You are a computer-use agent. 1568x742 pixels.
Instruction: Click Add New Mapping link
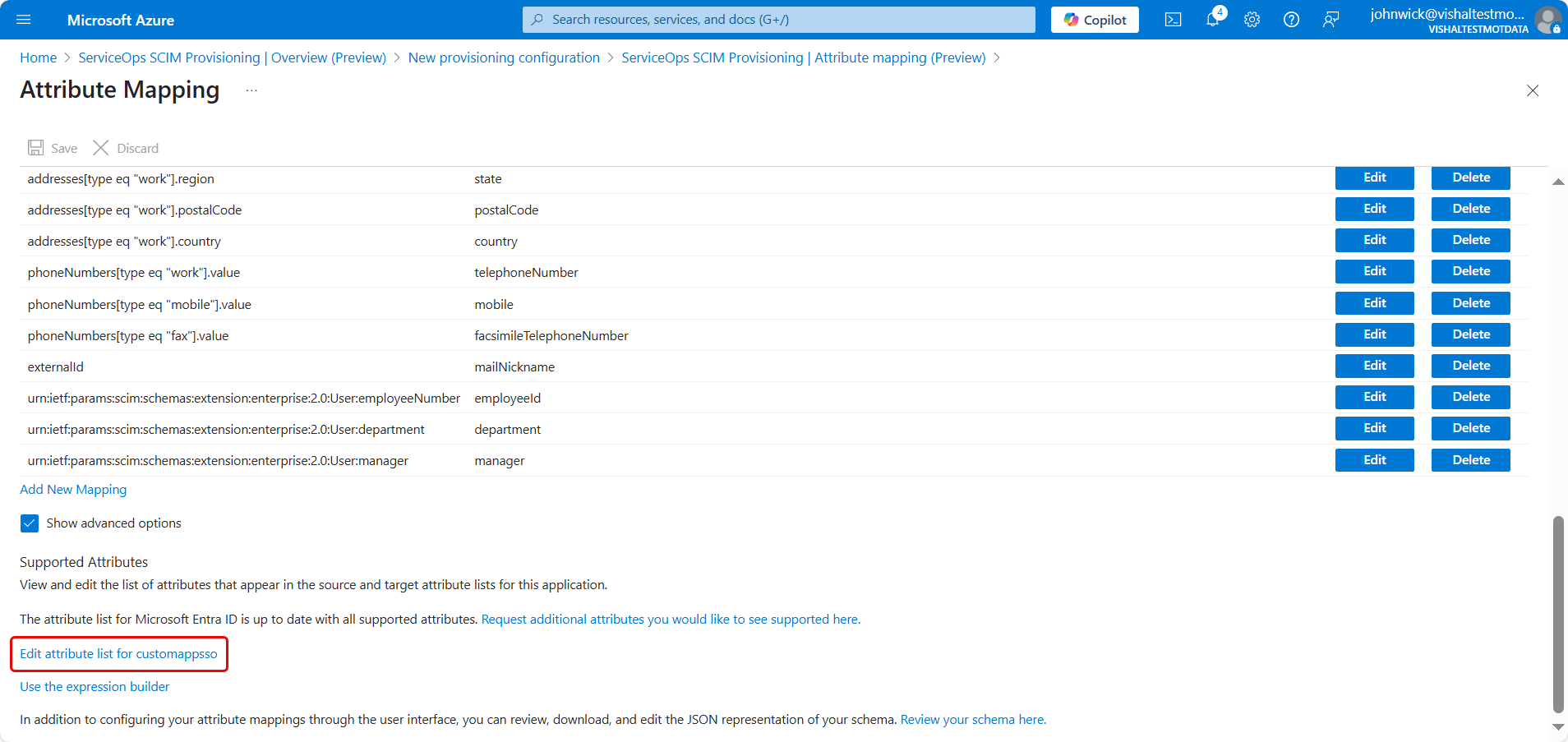[x=73, y=490]
